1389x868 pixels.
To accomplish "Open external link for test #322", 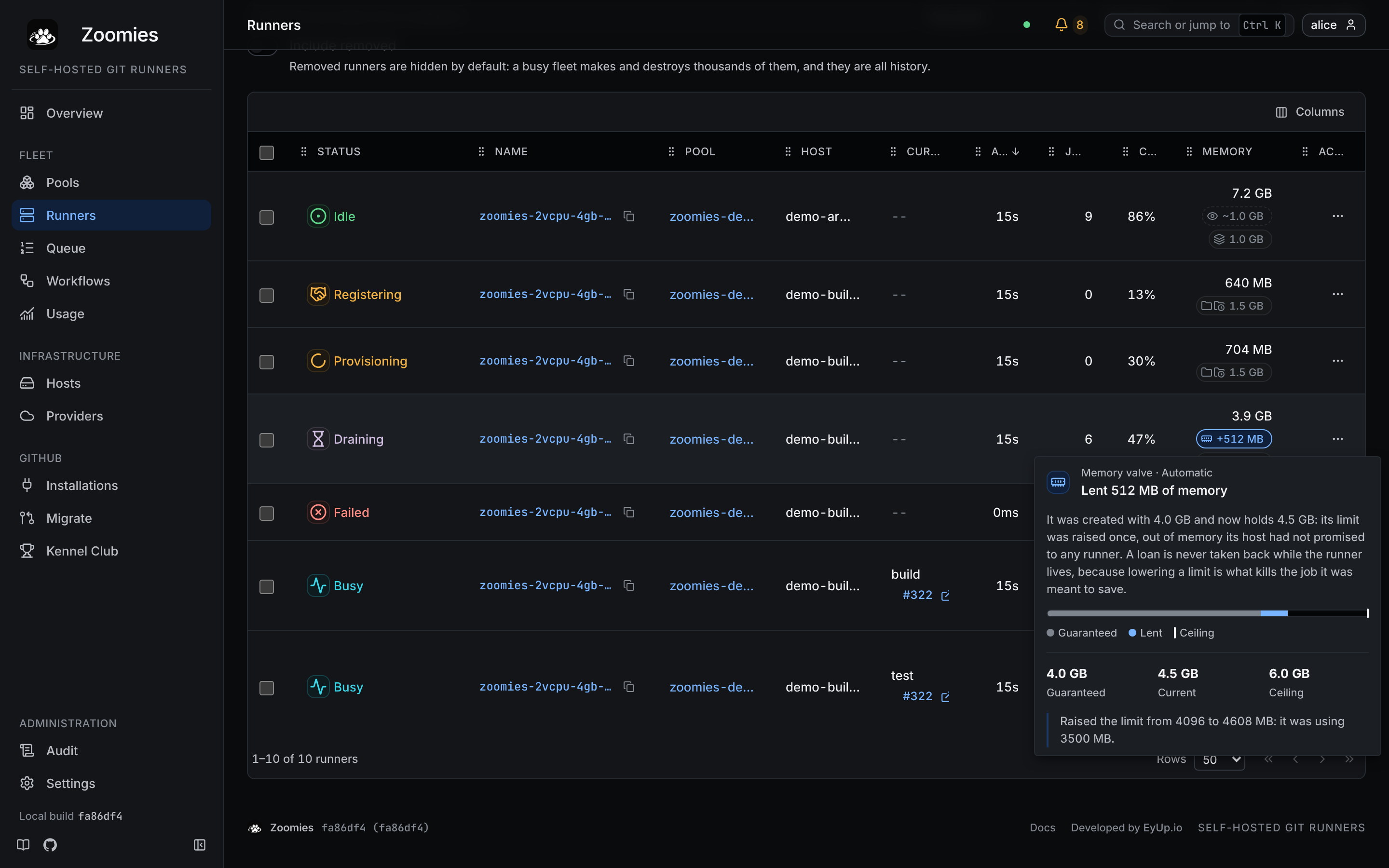I will coord(945,697).
